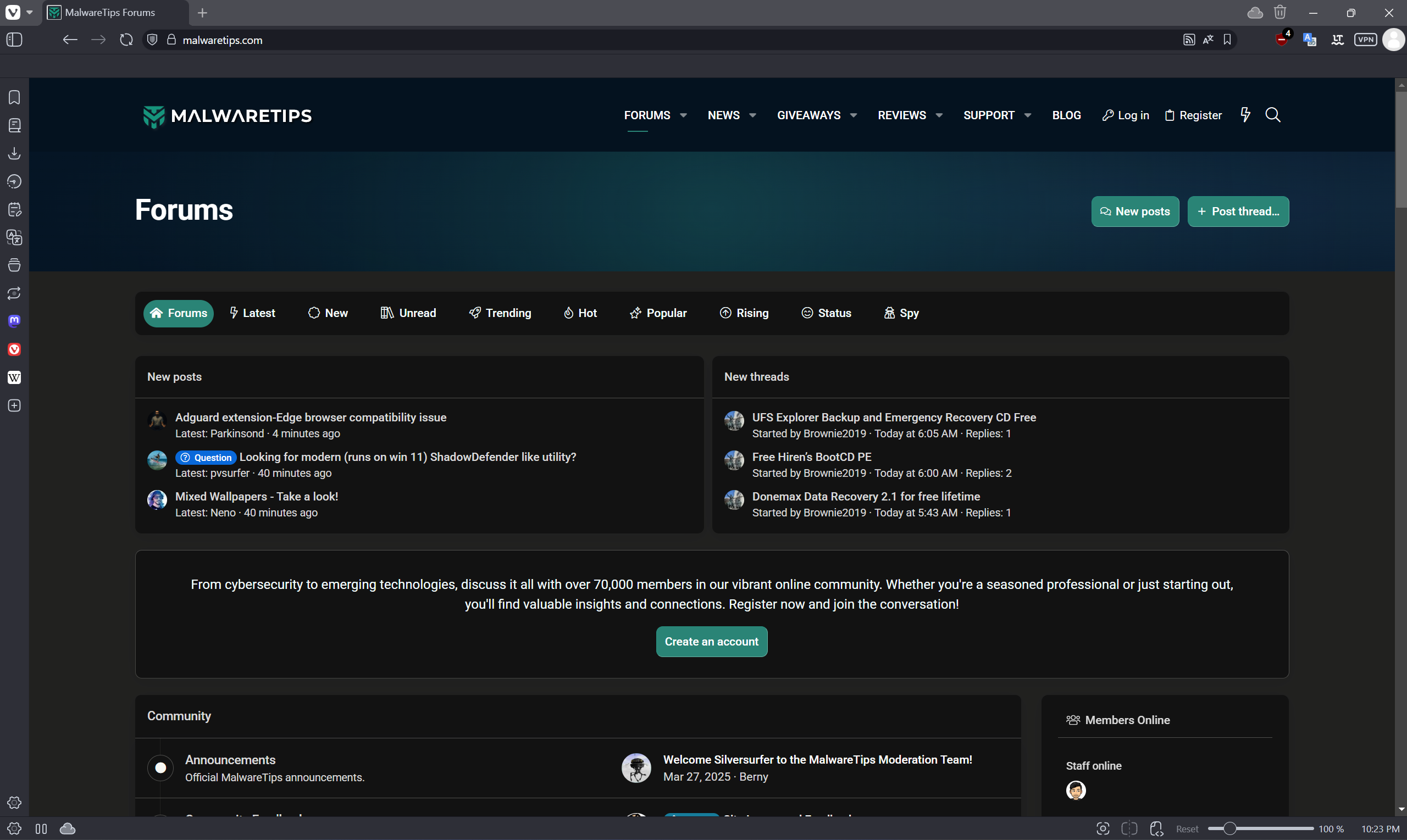Toggle the VPN button in address bar
The height and width of the screenshot is (840, 1407).
[1365, 40]
